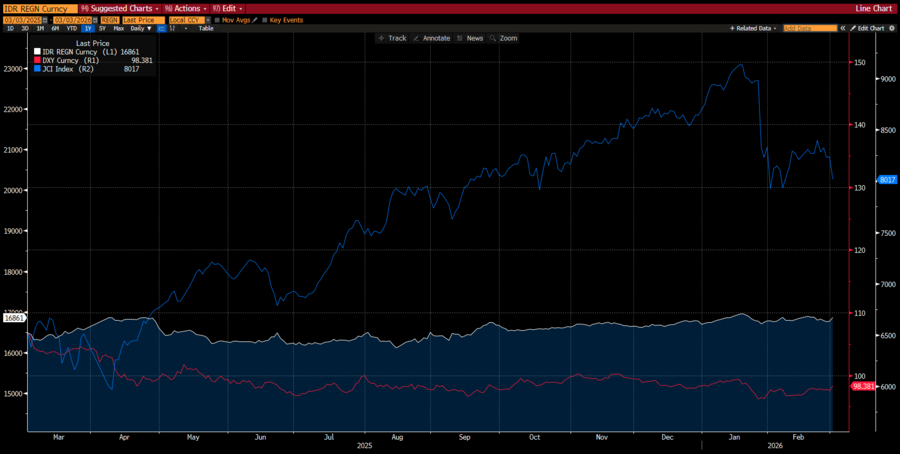Select the line chart type icon
Screen dimensions: 900x454
(159, 28)
